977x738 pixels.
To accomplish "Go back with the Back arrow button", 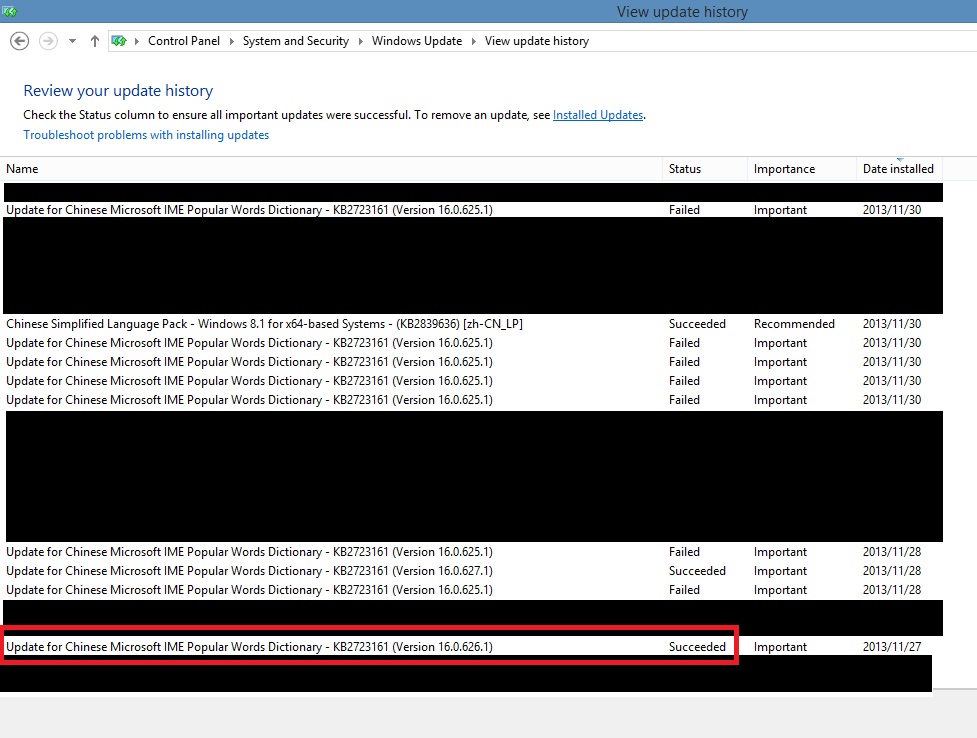I will [x=19, y=41].
